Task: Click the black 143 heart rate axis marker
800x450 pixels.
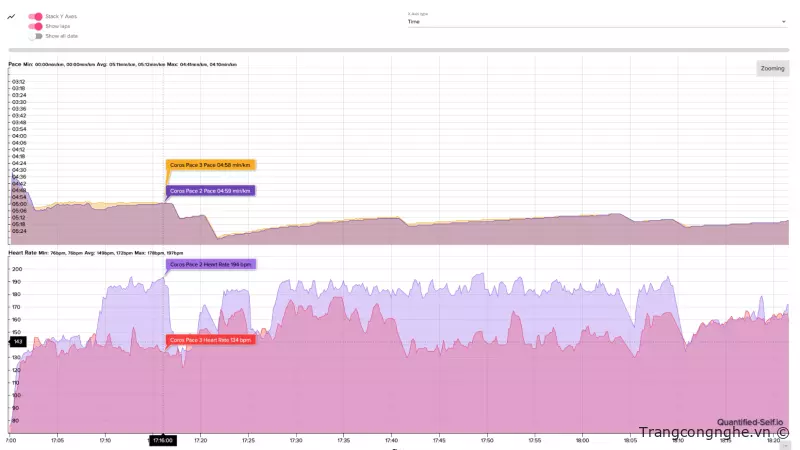Action: point(17,342)
